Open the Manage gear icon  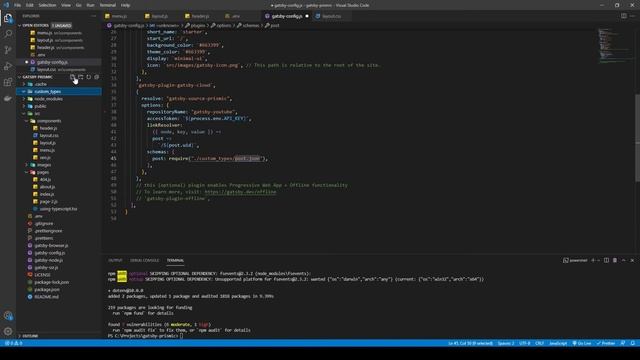(x=8, y=331)
